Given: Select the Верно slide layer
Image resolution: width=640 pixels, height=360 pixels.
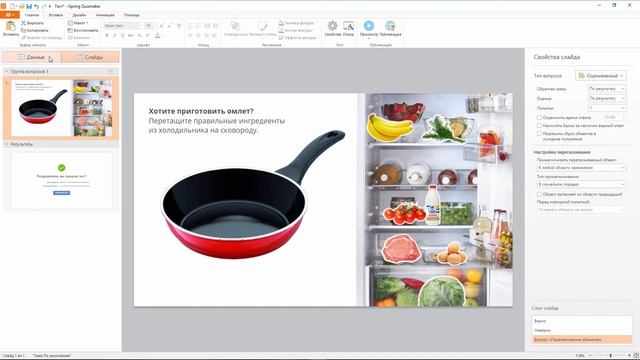Looking at the screenshot, I should tap(582, 321).
